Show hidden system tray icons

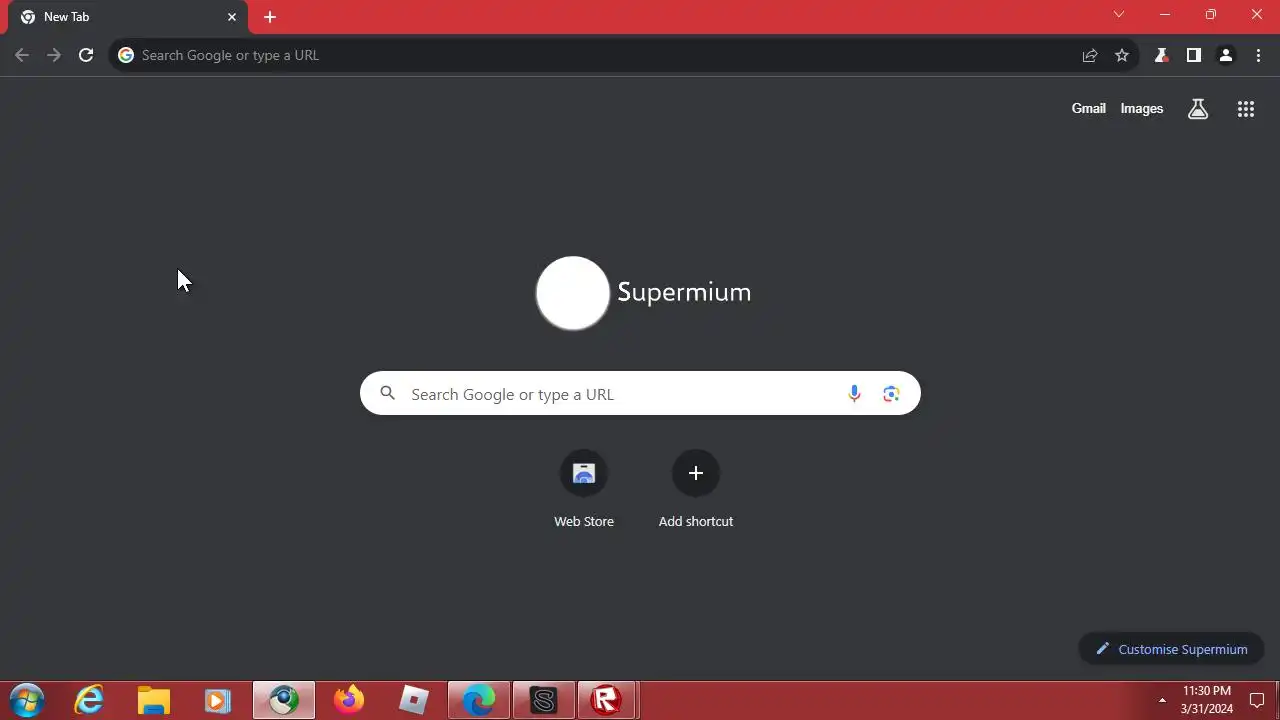[1162, 700]
